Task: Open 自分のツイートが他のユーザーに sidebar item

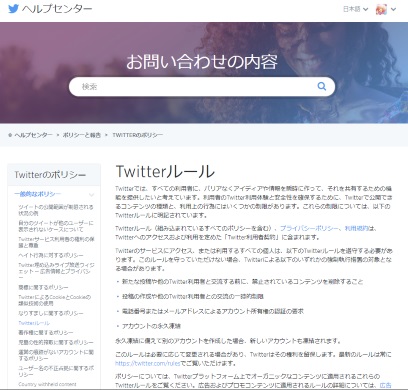Action: pos(56,226)
